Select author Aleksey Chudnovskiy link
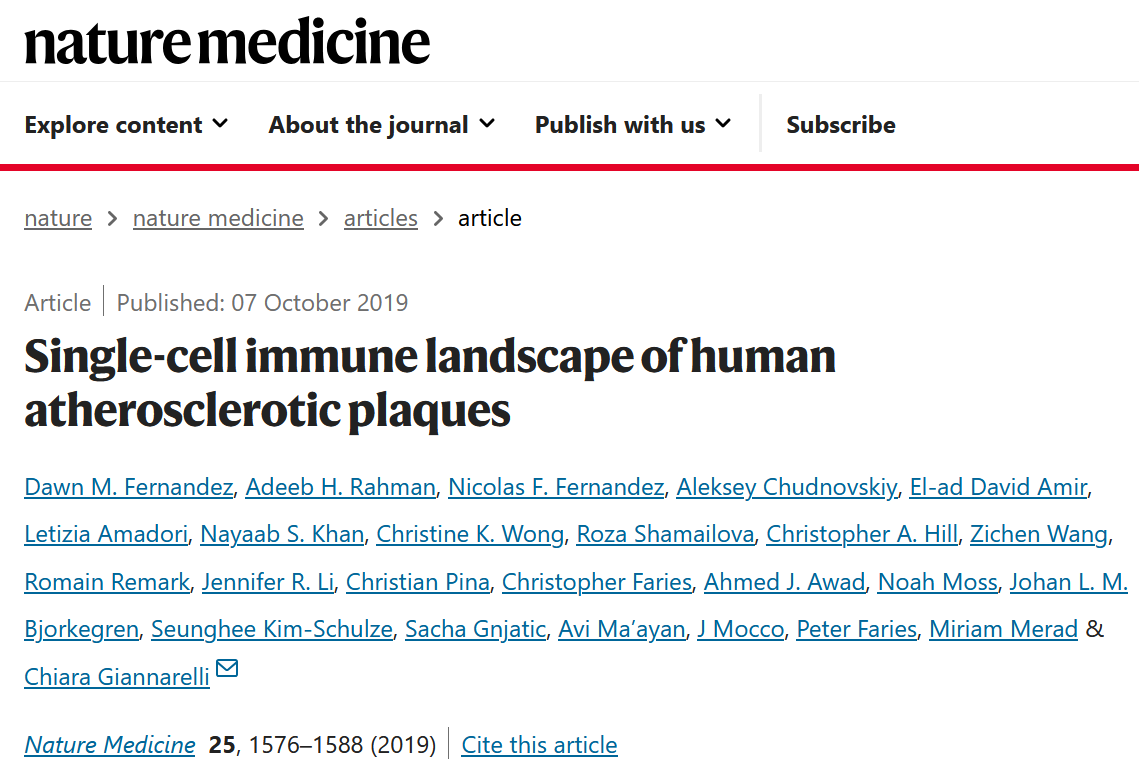Viewport: 1139px width, 782px height. coord(786,487)
